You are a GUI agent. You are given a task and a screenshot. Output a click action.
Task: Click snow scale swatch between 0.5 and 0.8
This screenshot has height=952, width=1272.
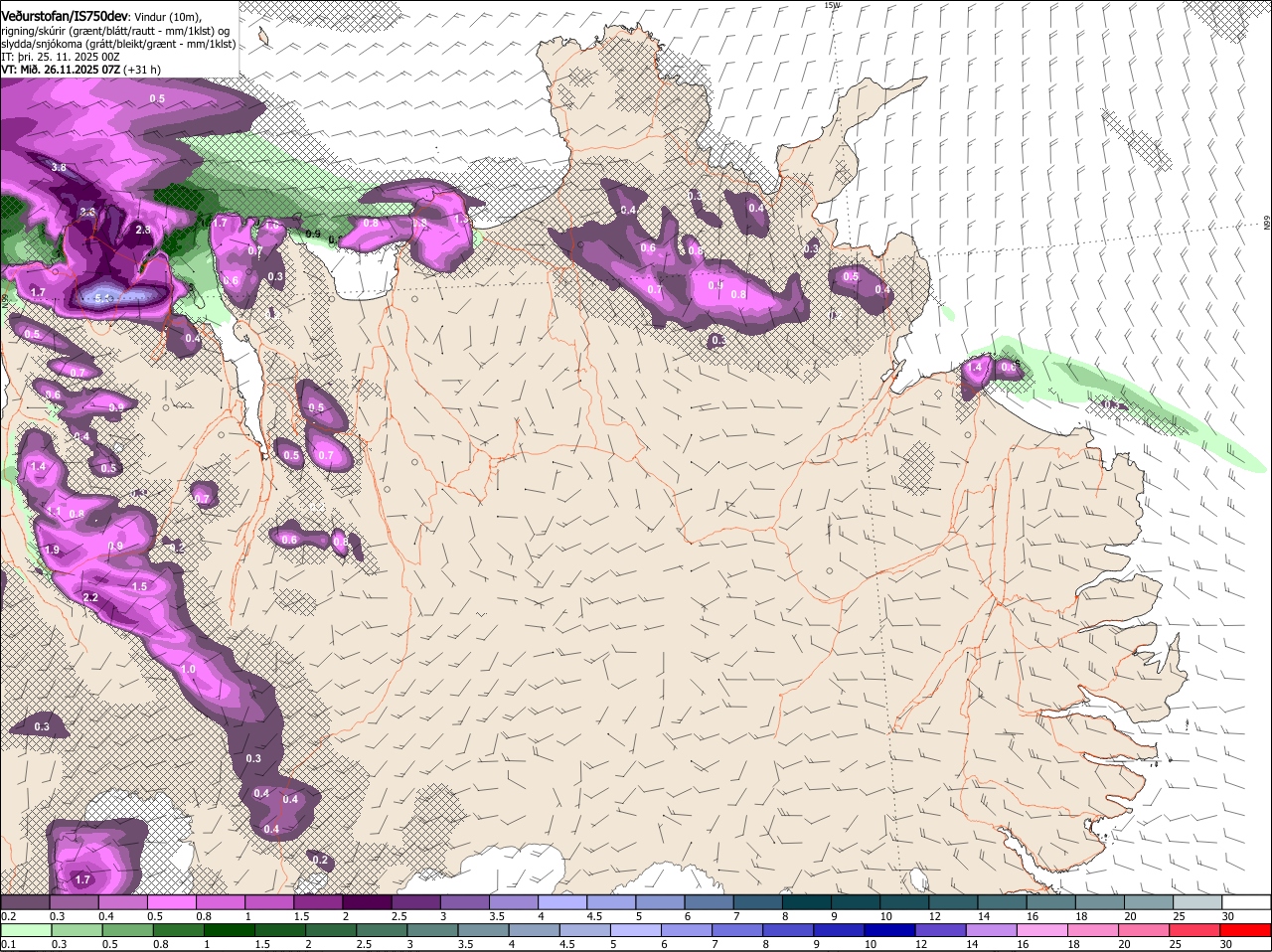click(172, 901)
